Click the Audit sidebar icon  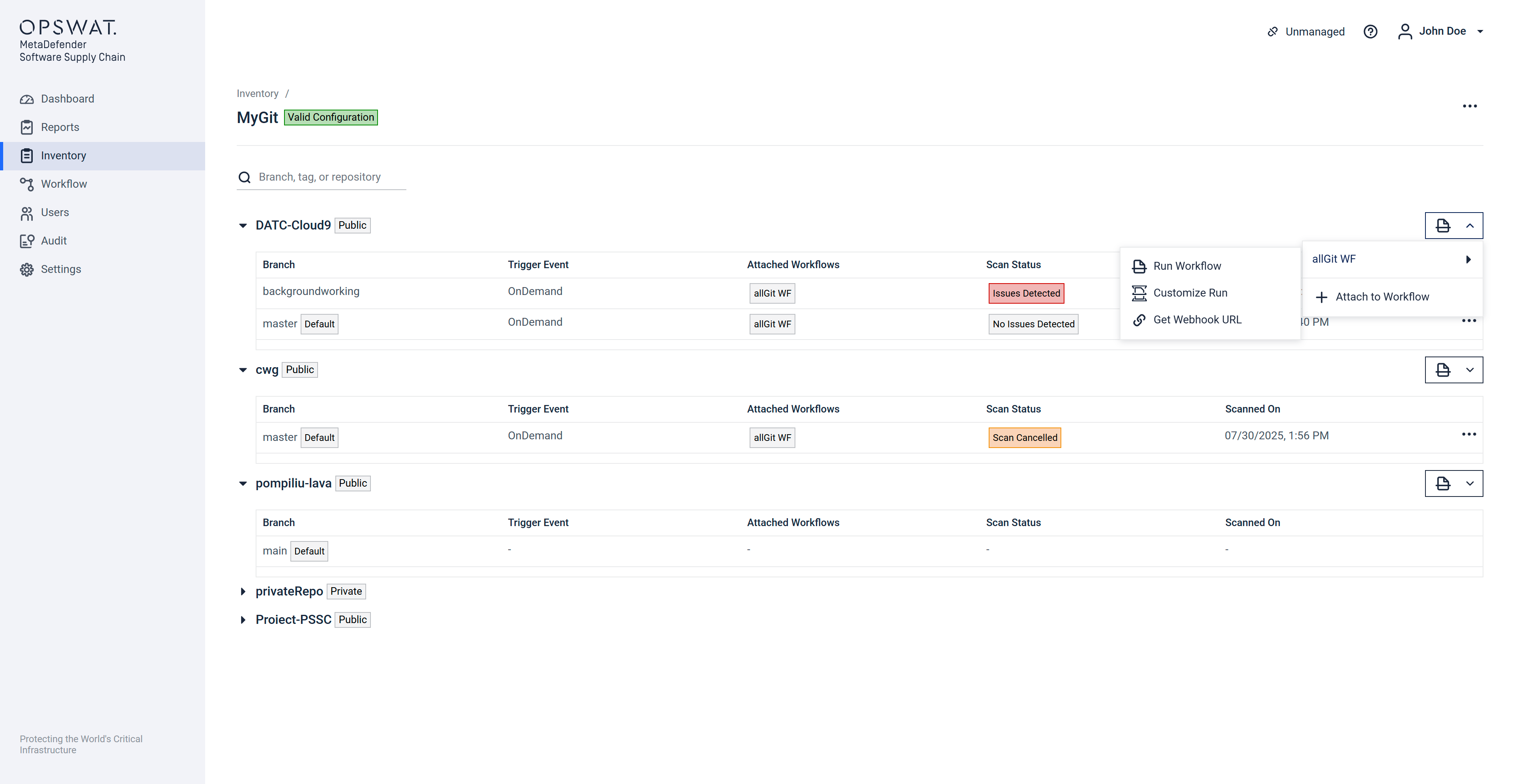(x=26, y=241)
